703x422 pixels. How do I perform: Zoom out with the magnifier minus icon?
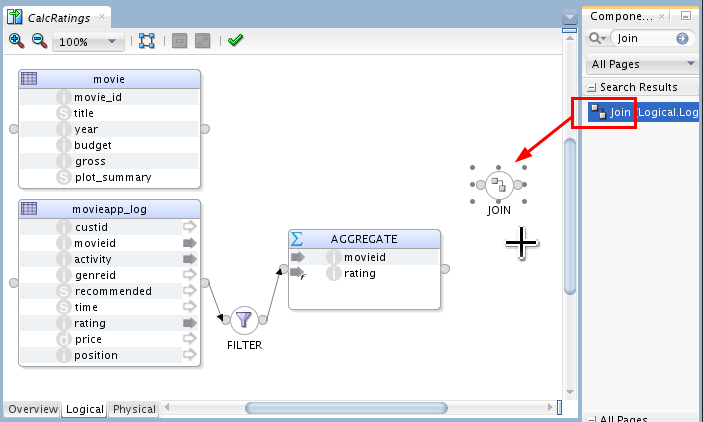39,41
